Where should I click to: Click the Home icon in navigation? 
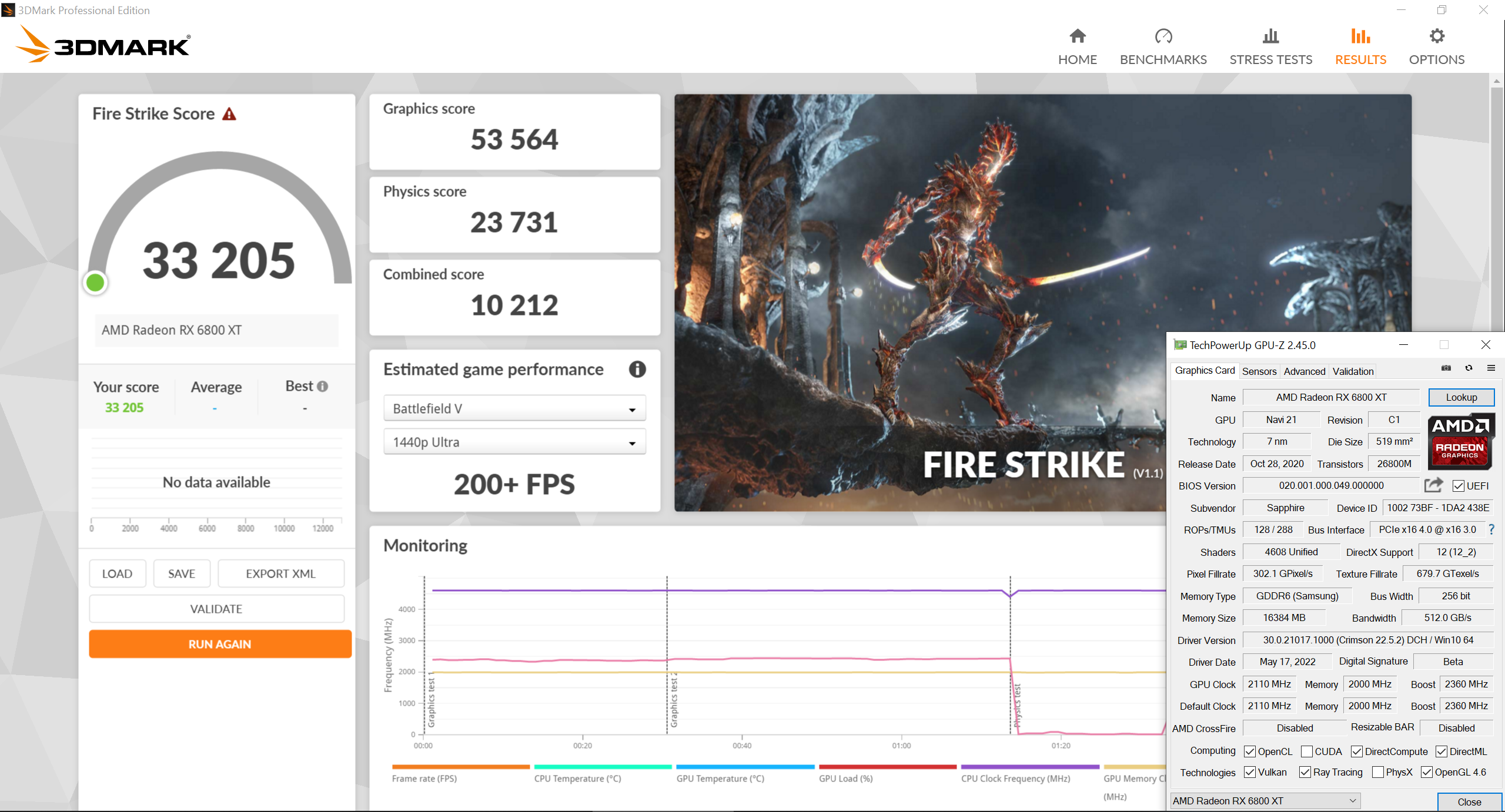[1077, 36]
